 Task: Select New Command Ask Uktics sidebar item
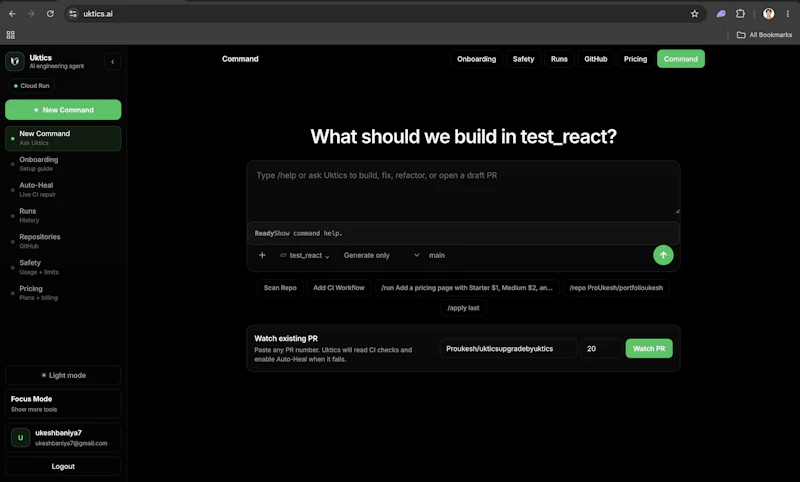pyautogui.click(x=63, y=138)
